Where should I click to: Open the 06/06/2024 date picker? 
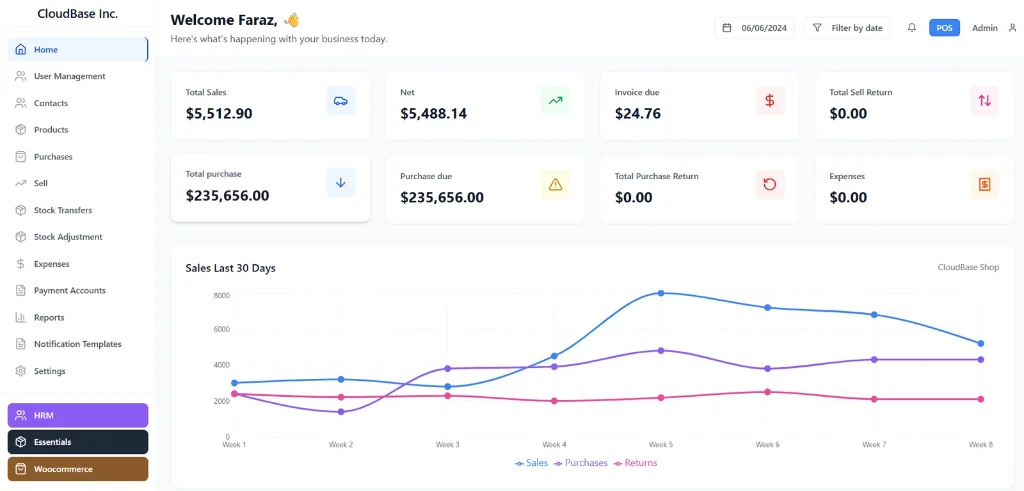(x=754, y=28)
